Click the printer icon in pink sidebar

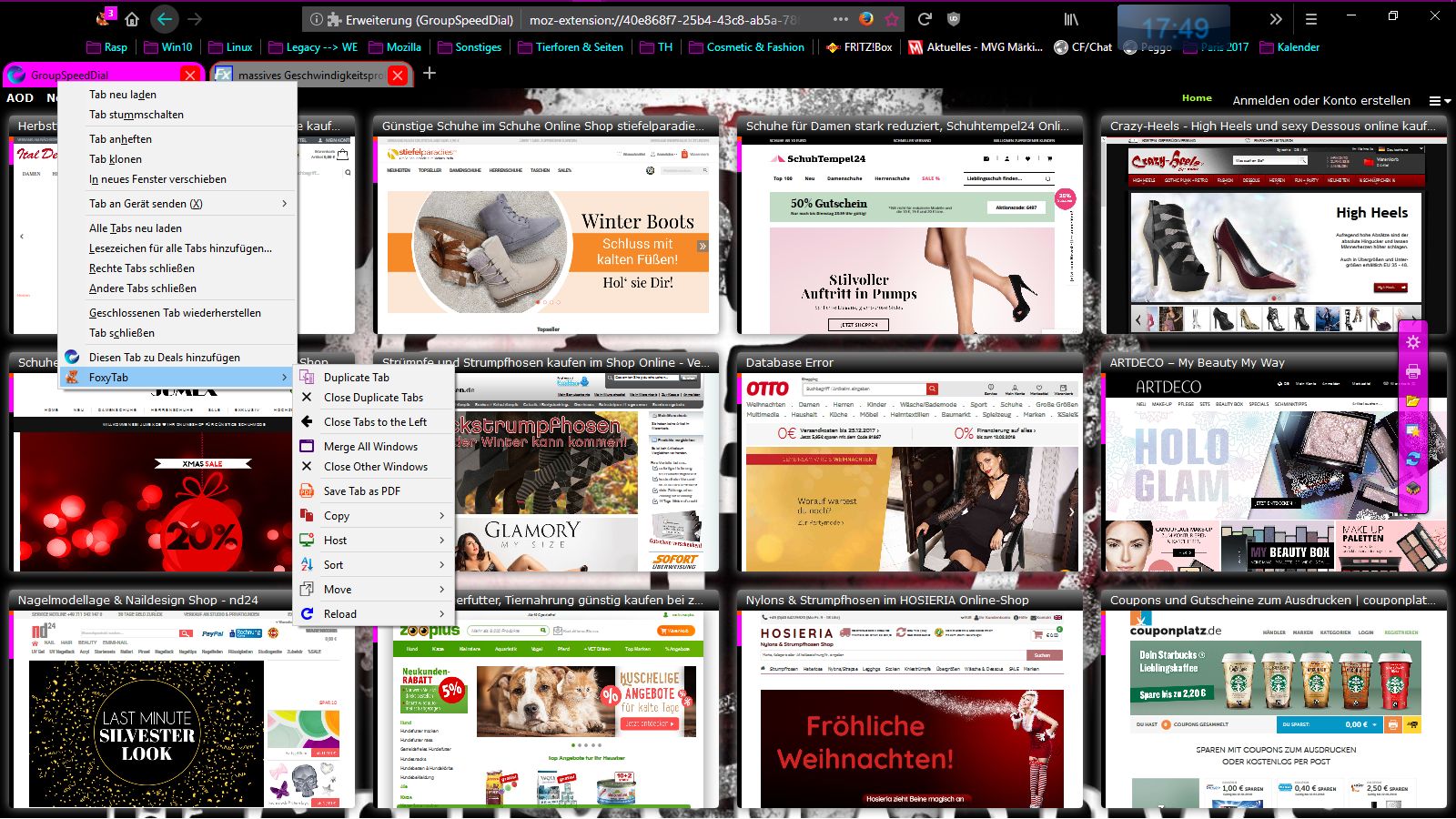pos(1412,371)
